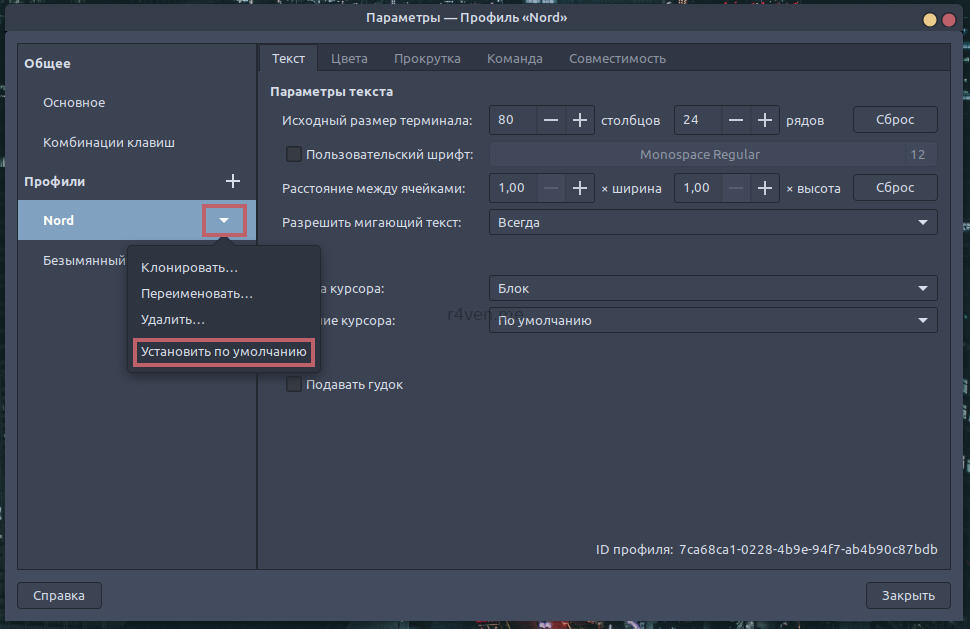Open cursor blinking dropdown По умолчанию

(712, 321)
